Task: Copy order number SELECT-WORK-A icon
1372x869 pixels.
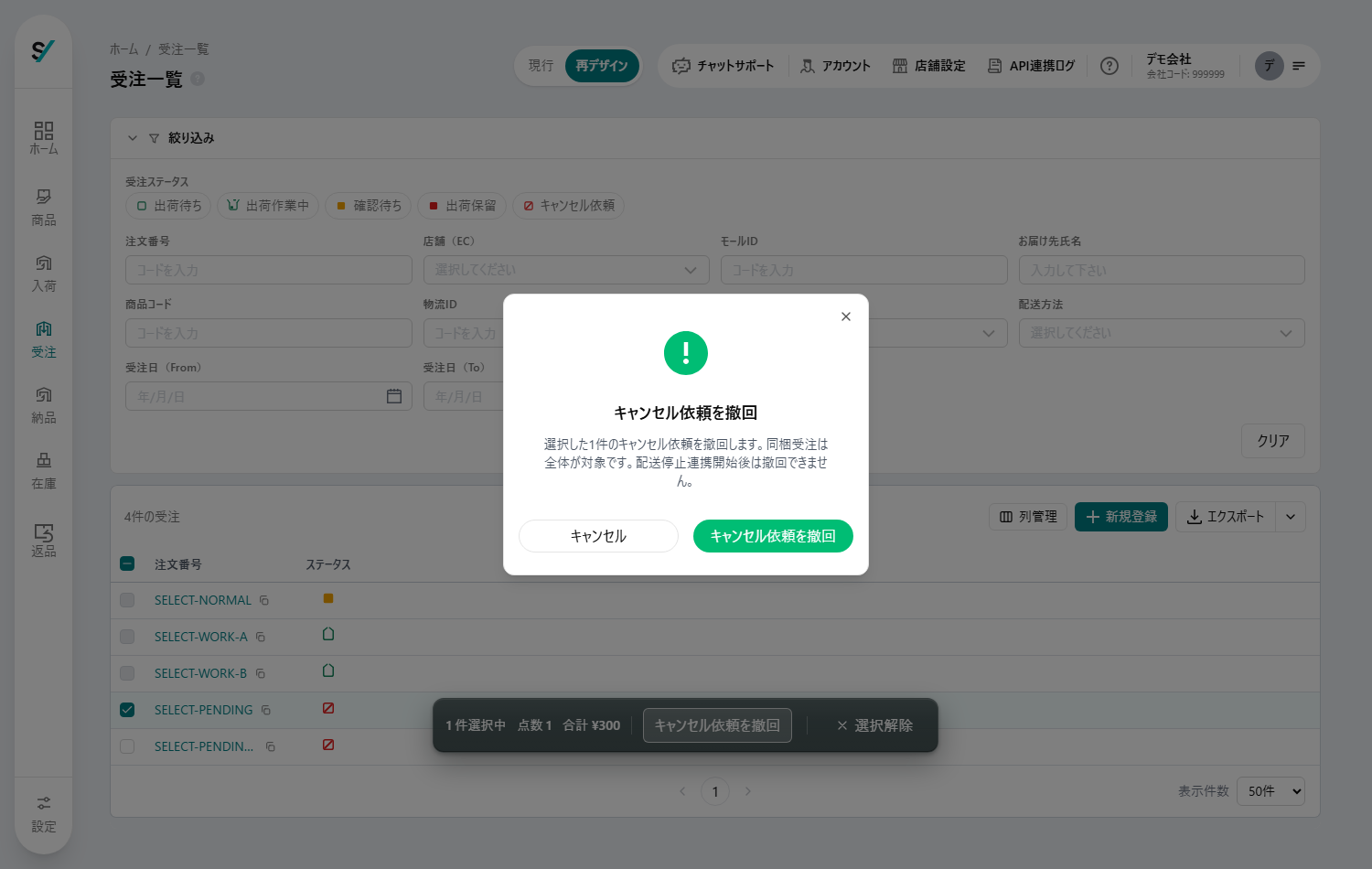Action: point(261,637)
